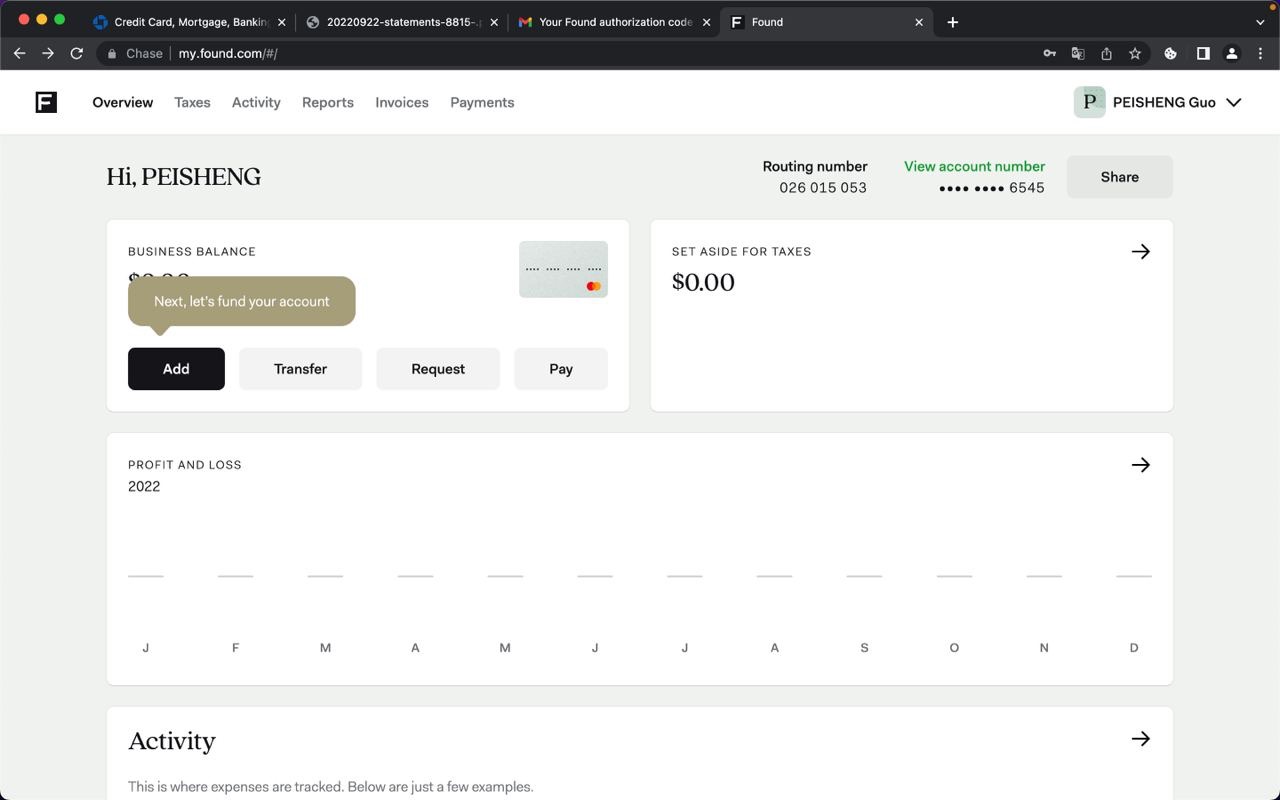Screen dimensions: 1280x800
Task: Expand PEISHENG Guo account dropdown
Action: [1234, 102]
